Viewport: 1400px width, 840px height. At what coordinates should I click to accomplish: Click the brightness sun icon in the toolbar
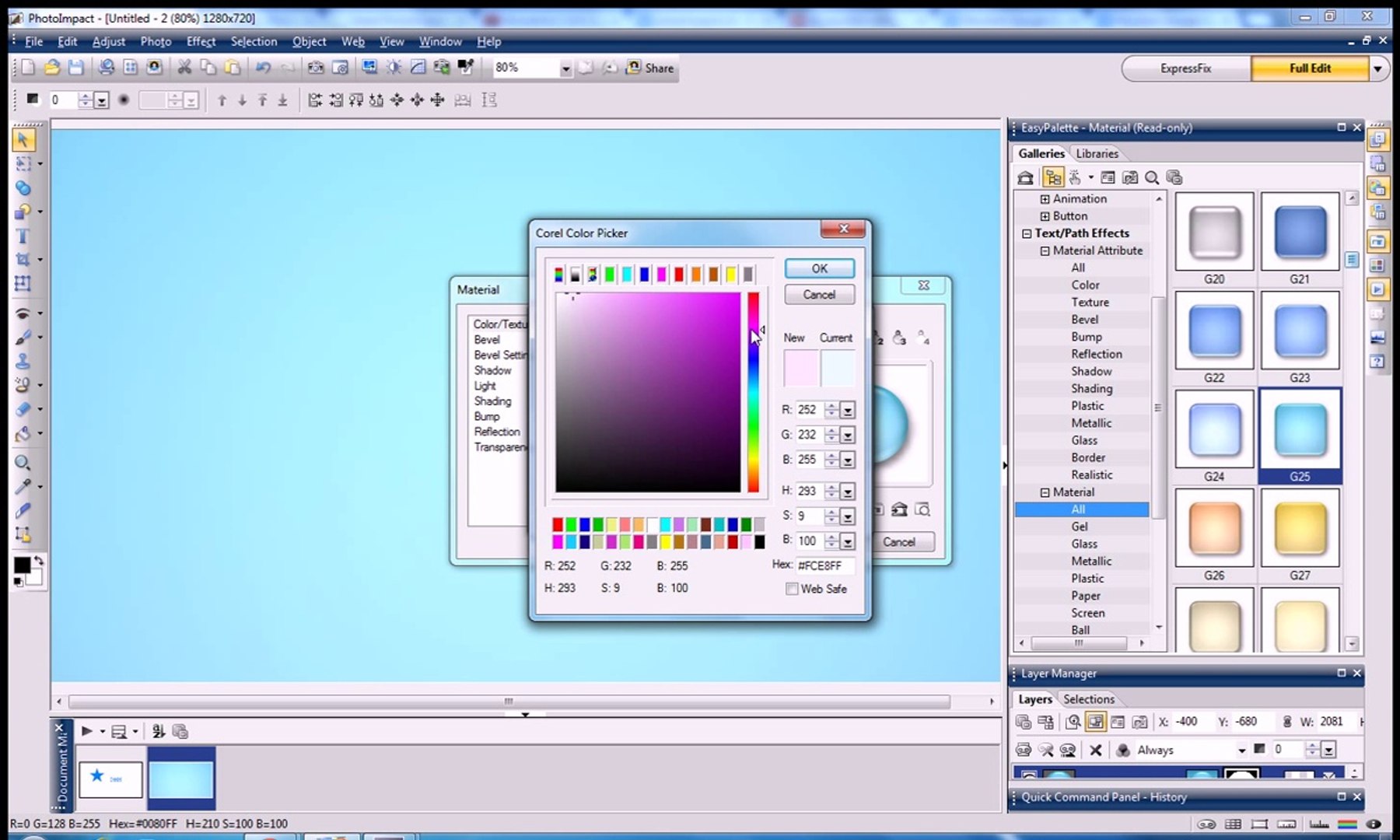pos(394,68)
